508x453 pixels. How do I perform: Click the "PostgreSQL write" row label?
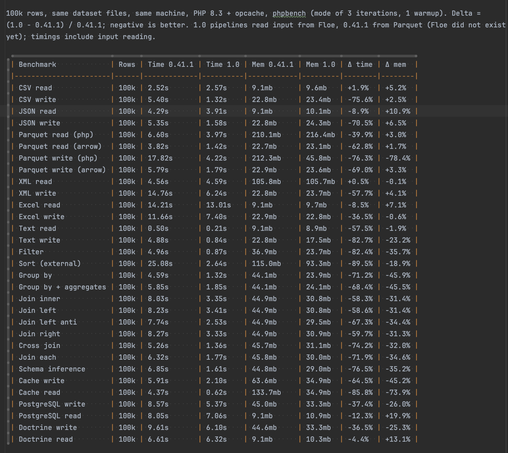(x=52, y=404)
